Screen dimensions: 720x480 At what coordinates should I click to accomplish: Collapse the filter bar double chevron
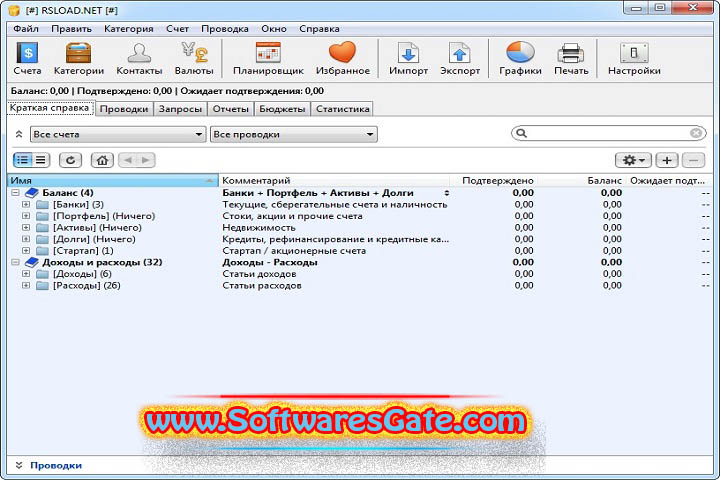(x=19, y=134)
